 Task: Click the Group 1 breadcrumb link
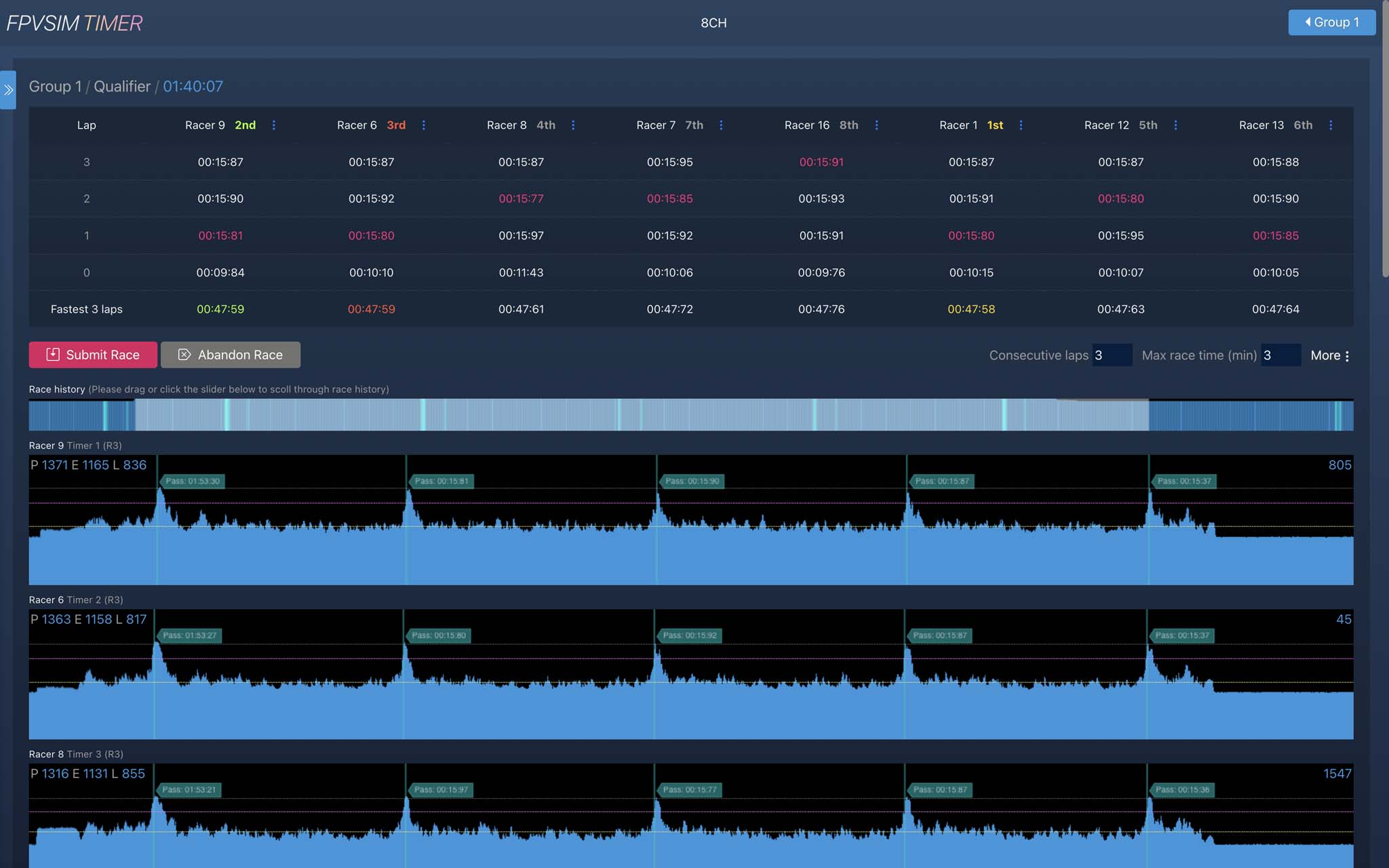click(55, 87)
